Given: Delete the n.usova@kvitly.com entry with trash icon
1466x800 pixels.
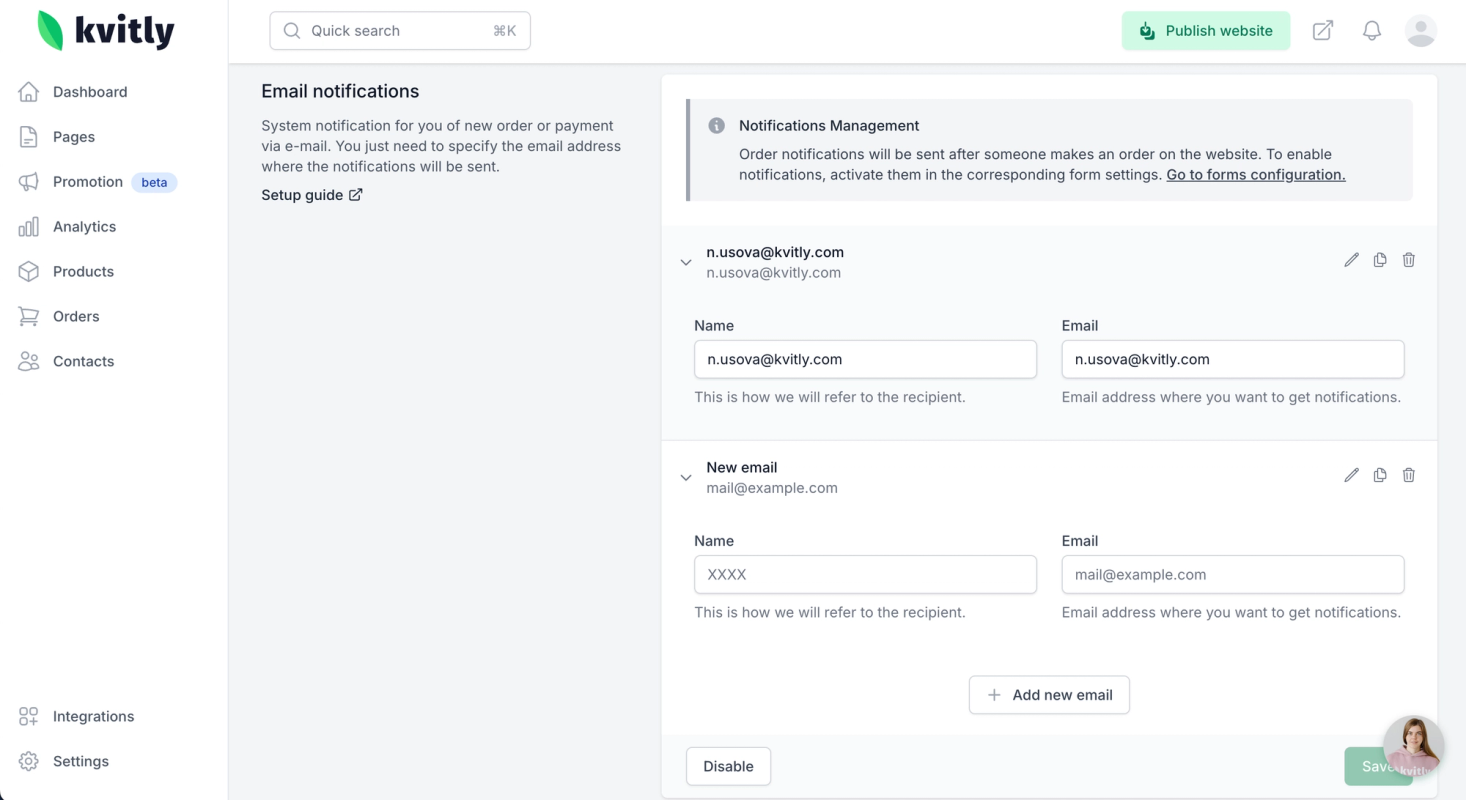Looking at the screenshot, I should (x=1408, y=260).
